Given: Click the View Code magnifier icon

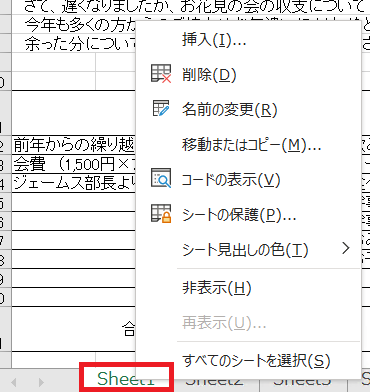Looking at the screenshot, I should click(161, 178).
